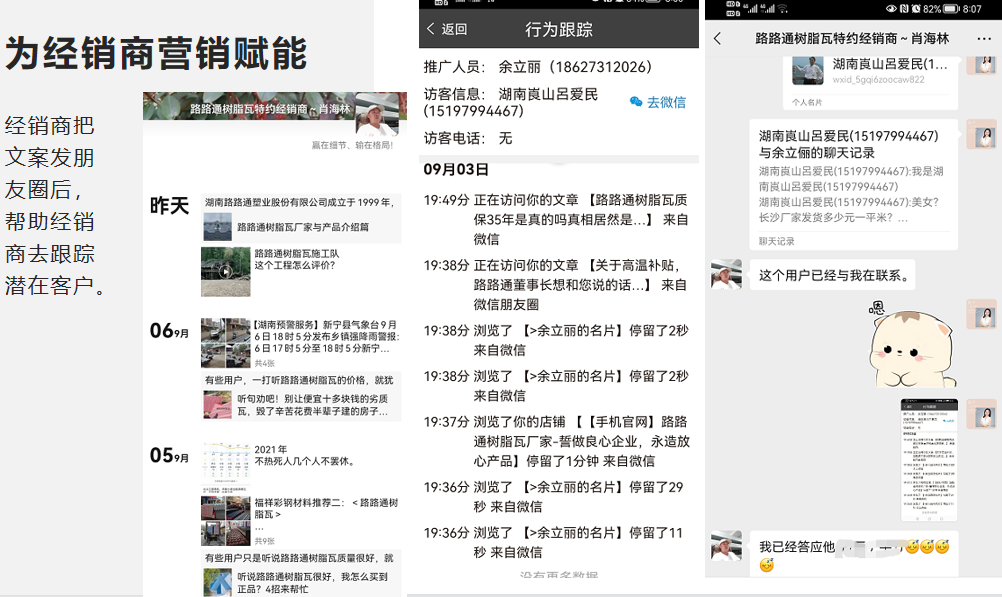Tap battery indicator in phone status bar
The height and width of the screenshot is (597, 1002).
[952, 9]
